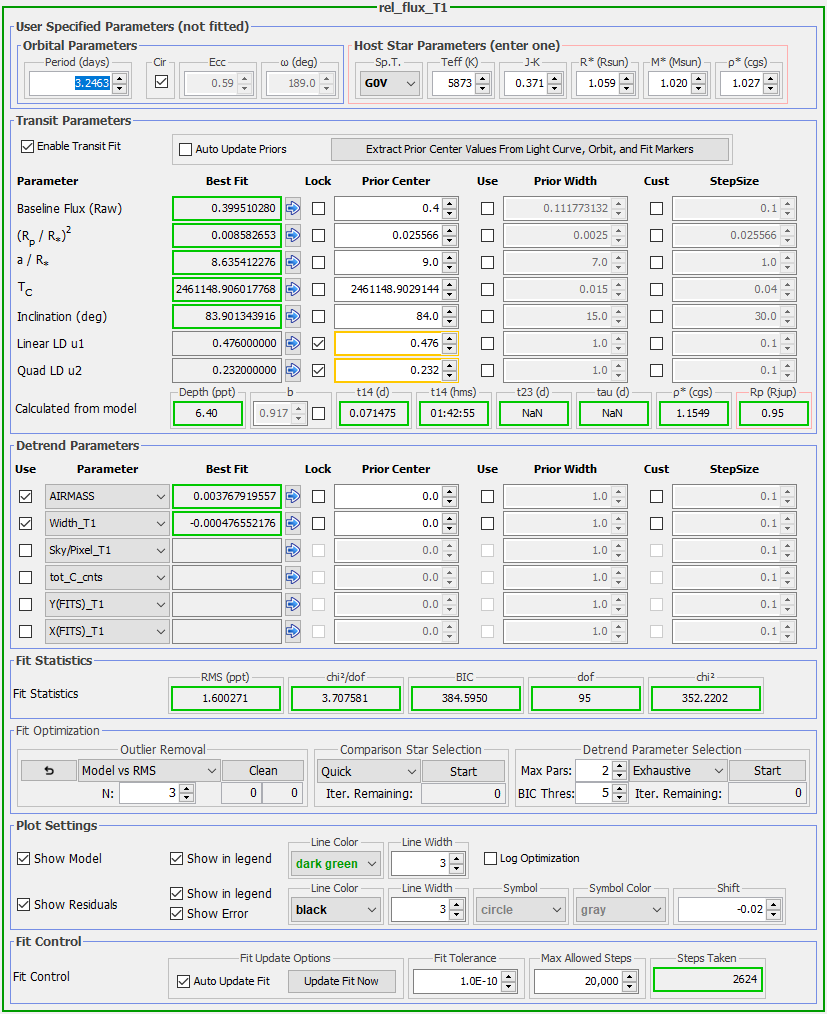Open the Sp.T. G0V spectral type dropdown

point(388,84)
